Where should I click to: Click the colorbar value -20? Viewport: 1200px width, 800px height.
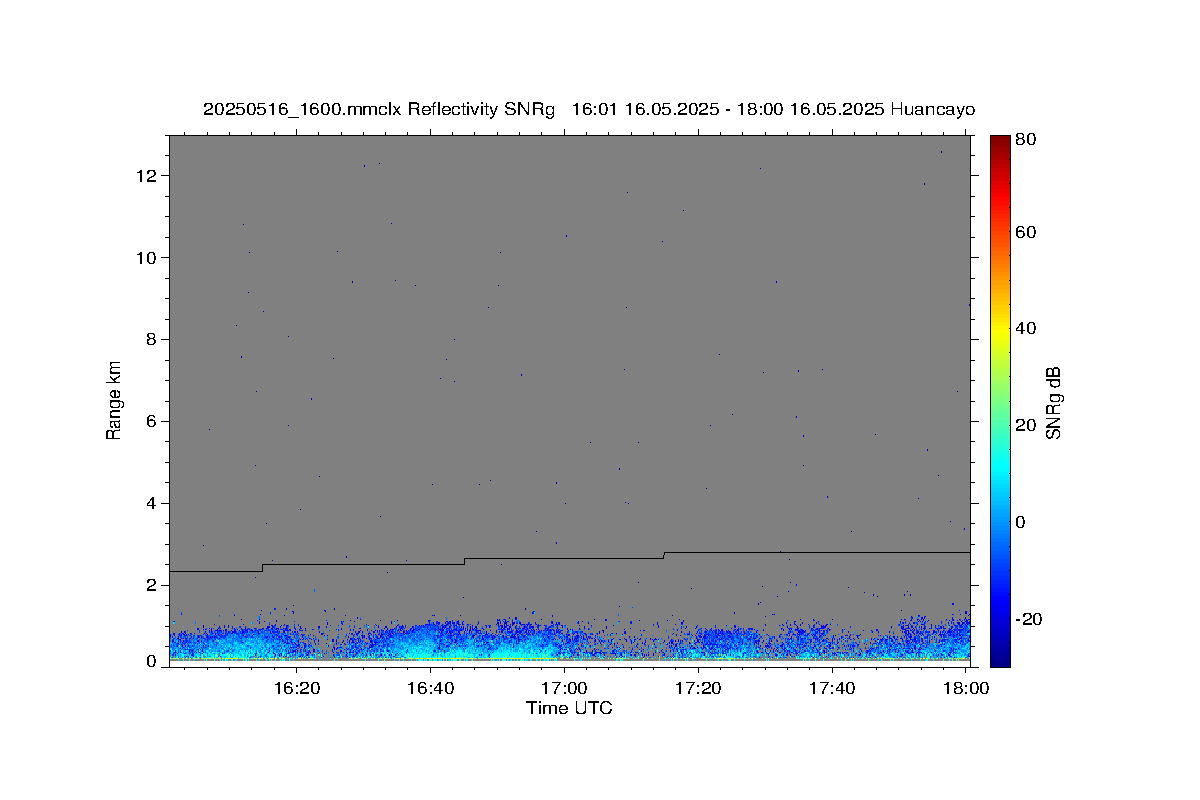(x=1028, y=620)
